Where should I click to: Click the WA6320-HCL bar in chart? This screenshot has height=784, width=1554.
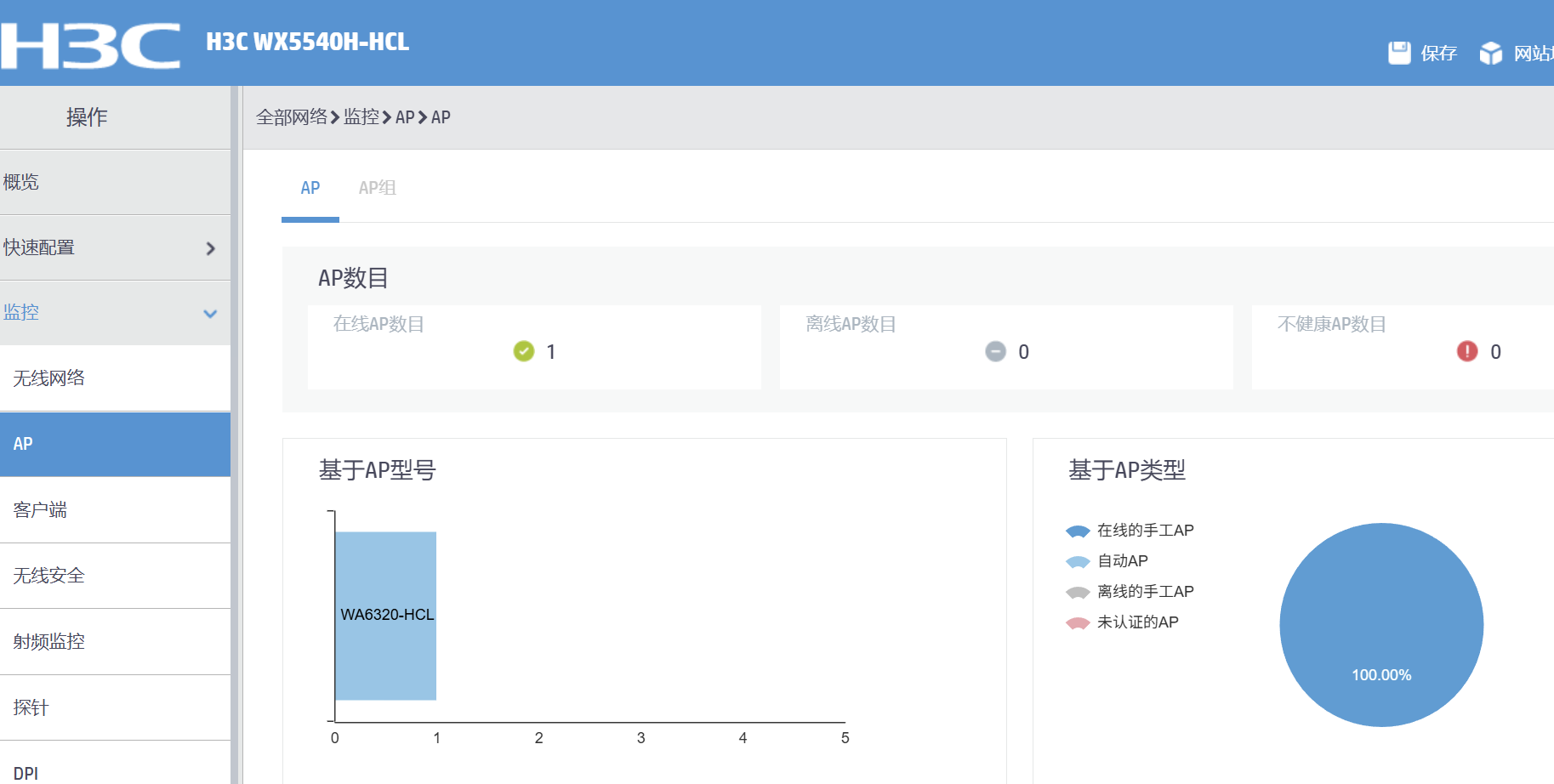pos(385,616)
